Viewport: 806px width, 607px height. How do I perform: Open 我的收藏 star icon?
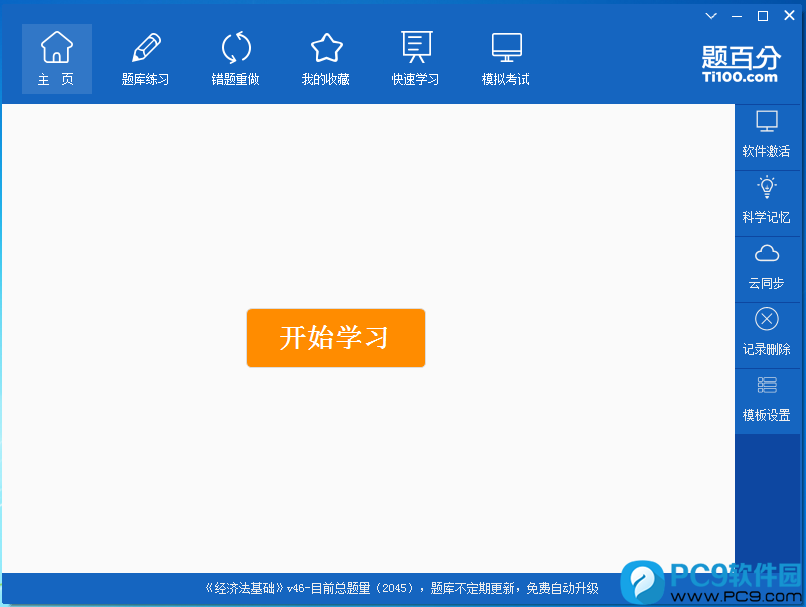pyautogui.click(x=326, y=48)
